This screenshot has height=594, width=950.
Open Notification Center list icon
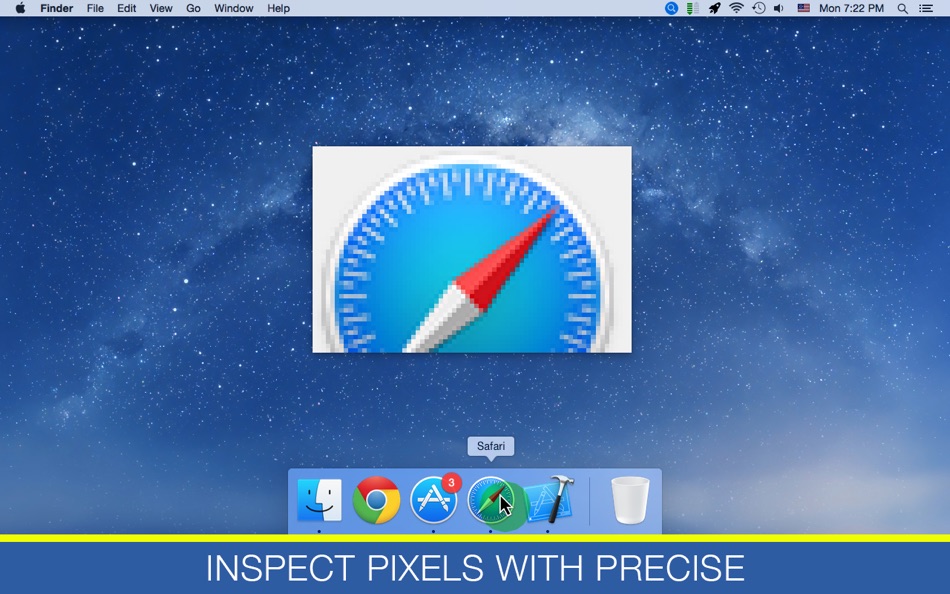coord(926,8)
